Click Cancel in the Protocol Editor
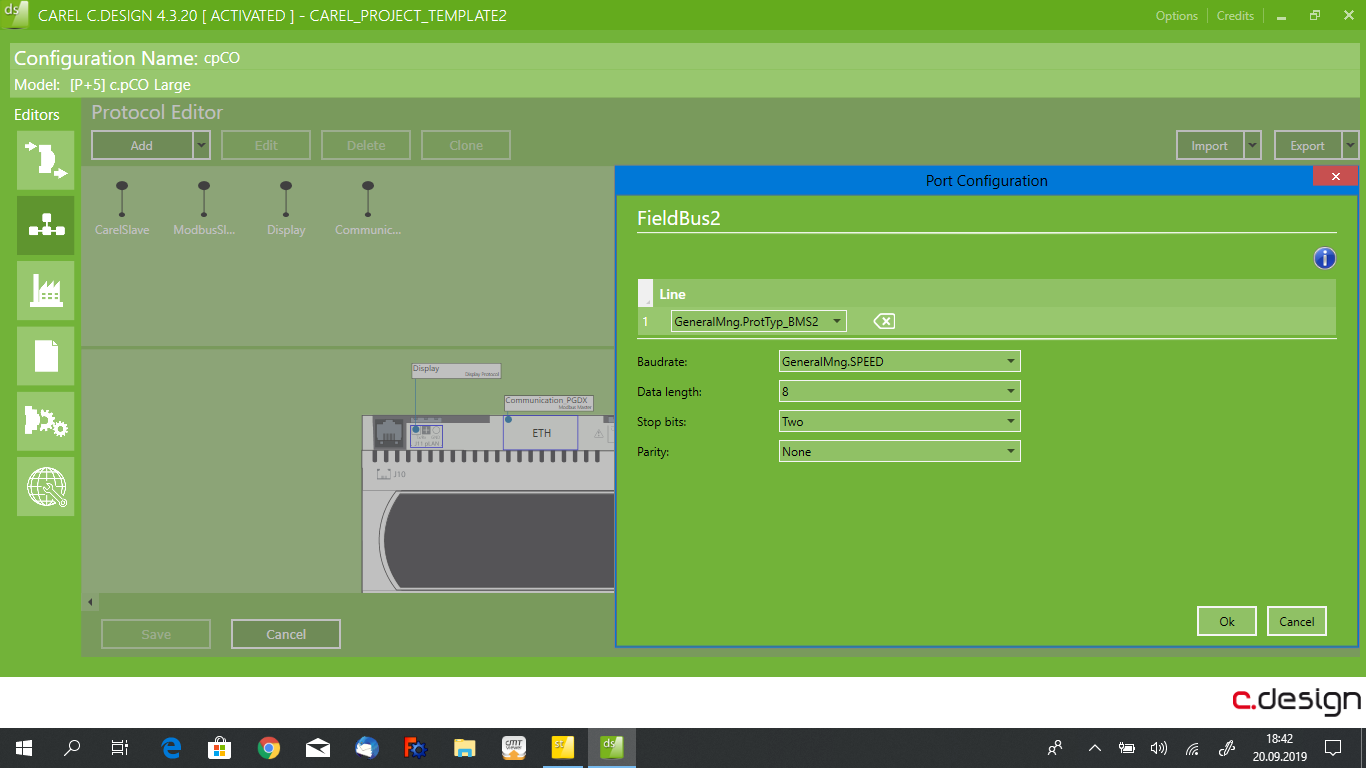This screenshot has height=768, width=1366. click(x=286, y=634)
